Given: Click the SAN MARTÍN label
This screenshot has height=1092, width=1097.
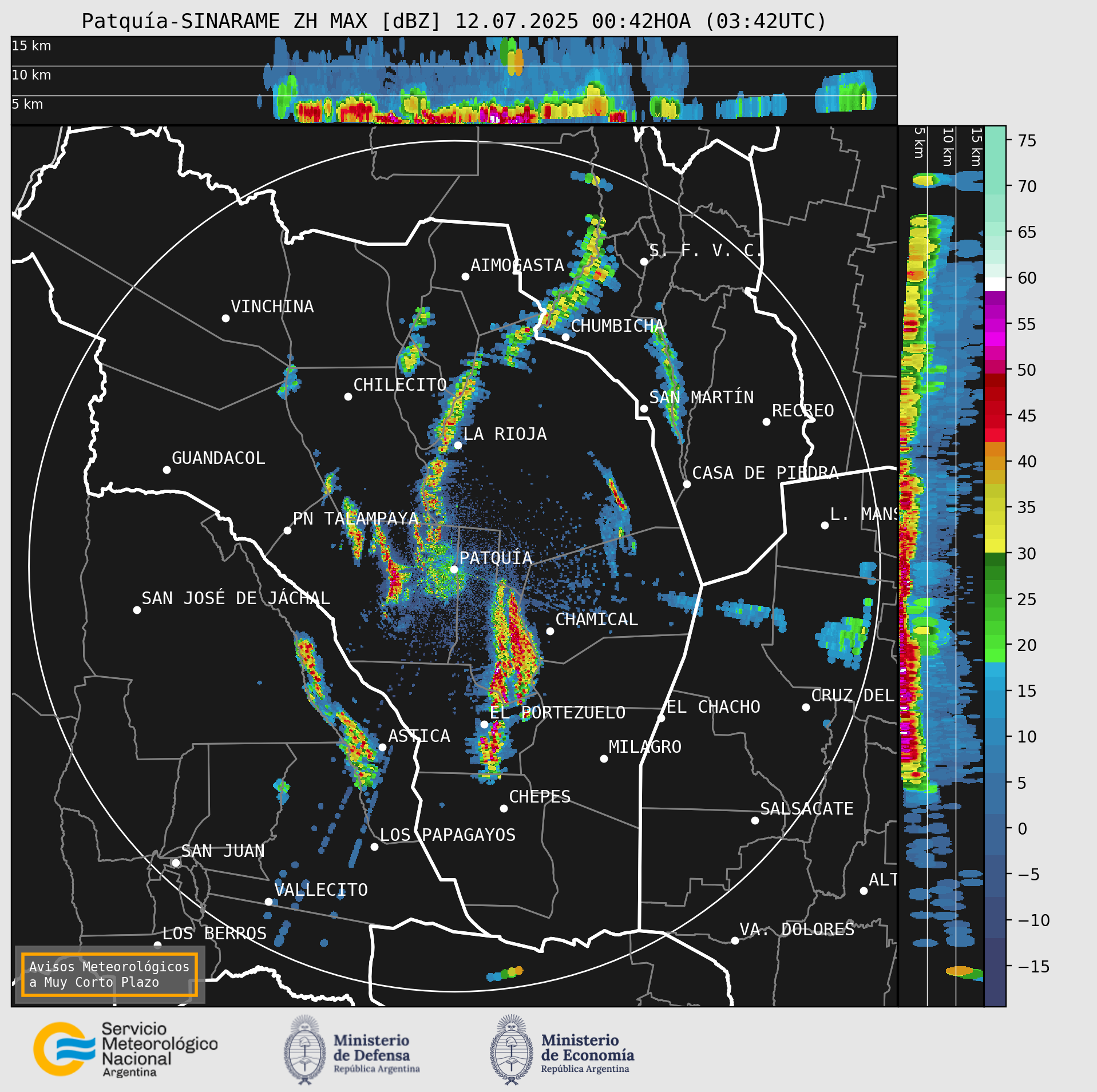Looking at the screenshot, I should [x=702, y=398].
